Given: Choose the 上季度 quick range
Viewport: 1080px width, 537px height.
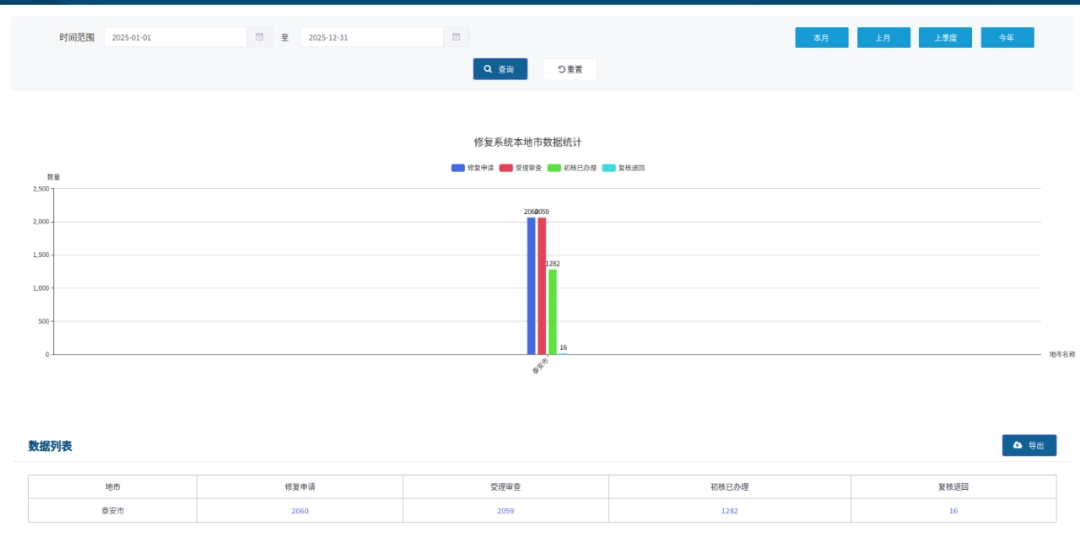Looking at the screenshot, I should (945, 38).
